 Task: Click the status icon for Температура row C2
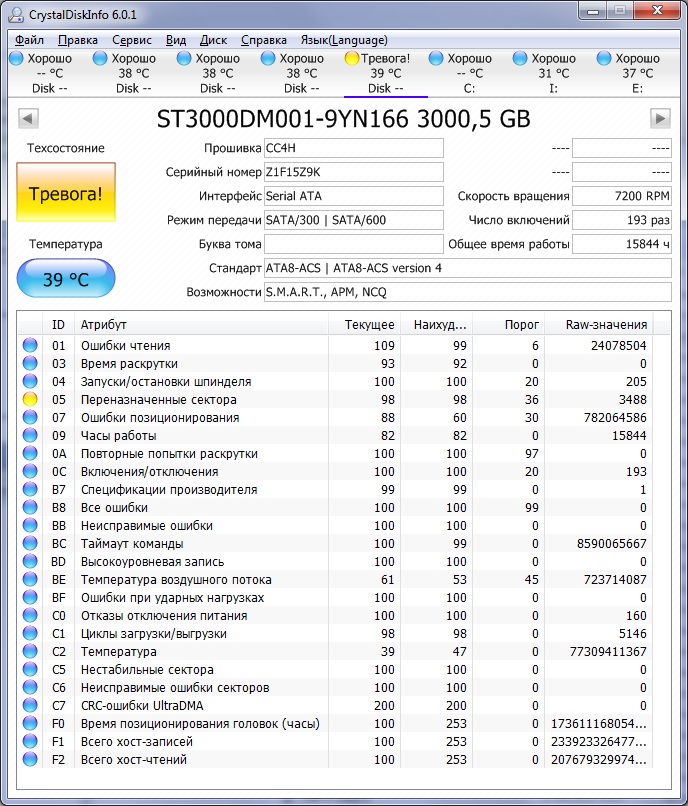coord(30,651)
